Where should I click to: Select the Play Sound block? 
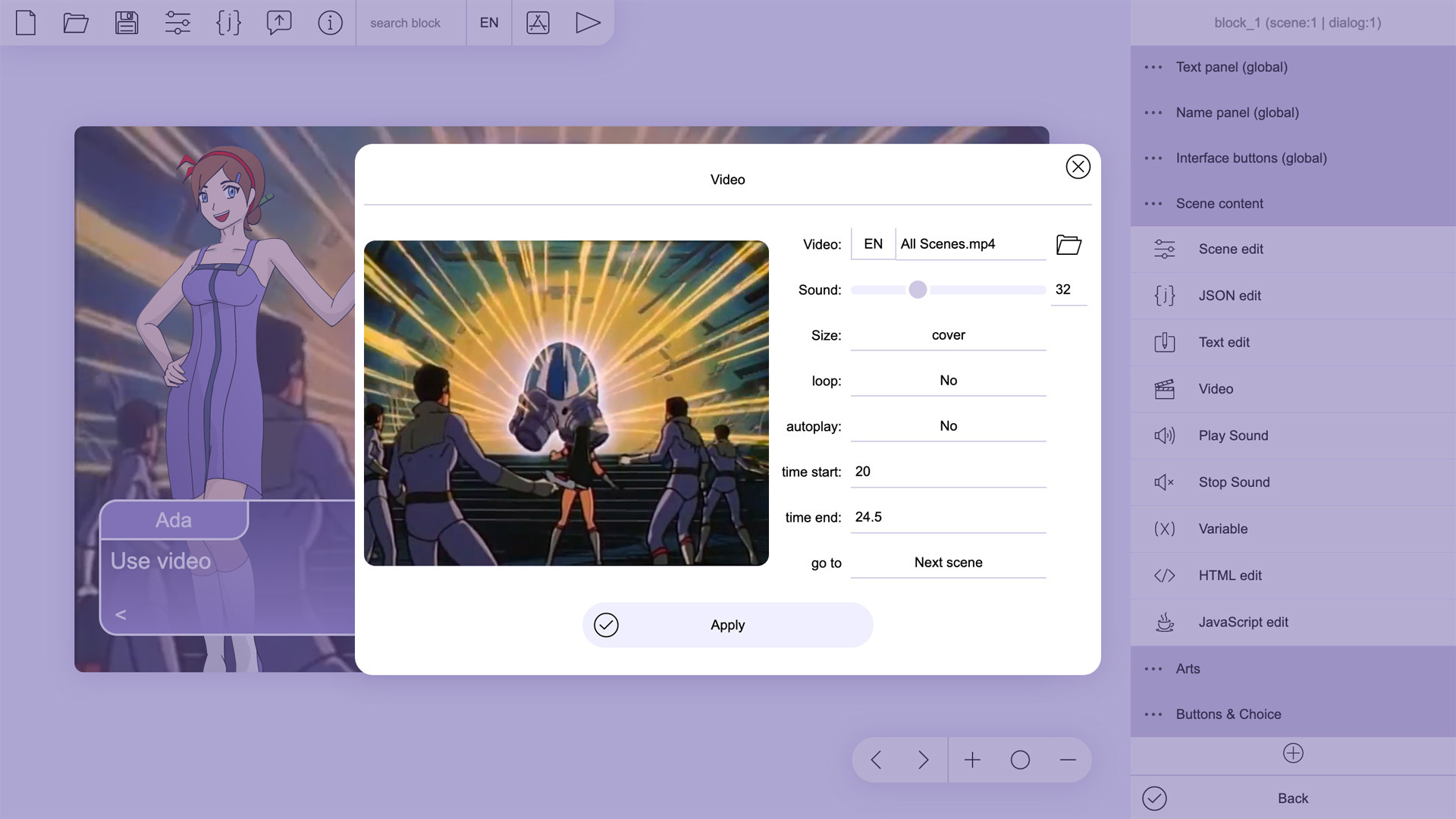(1233, 435)
